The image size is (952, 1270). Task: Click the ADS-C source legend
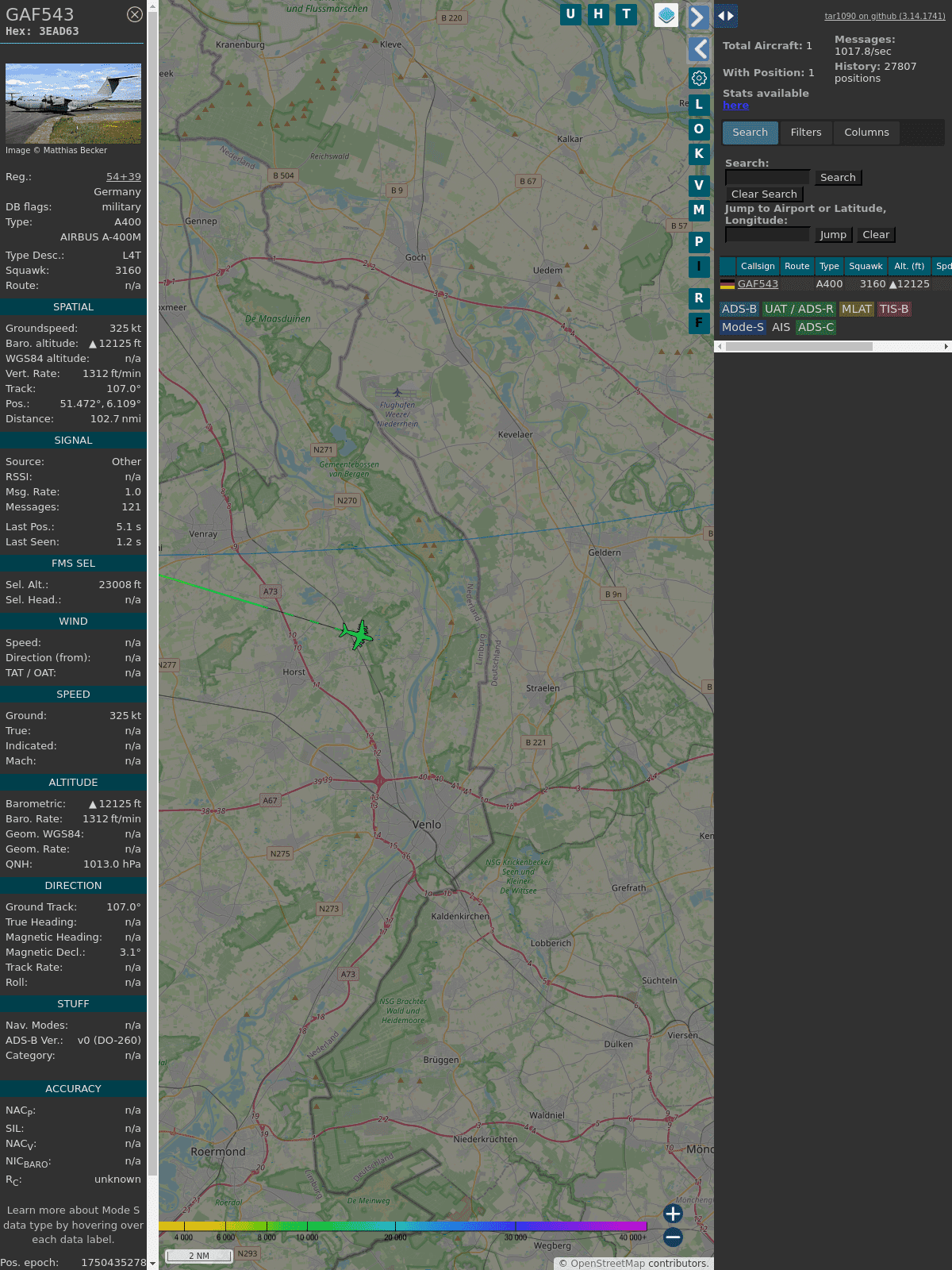(x=816, y=327)
